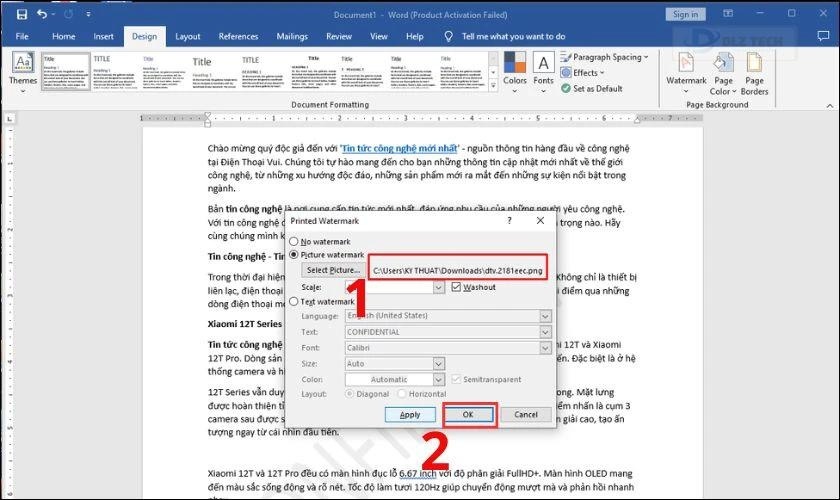Screen dimensions: 840x500
Task: Open the Themes gallery
Action: [x=22, y=70]
